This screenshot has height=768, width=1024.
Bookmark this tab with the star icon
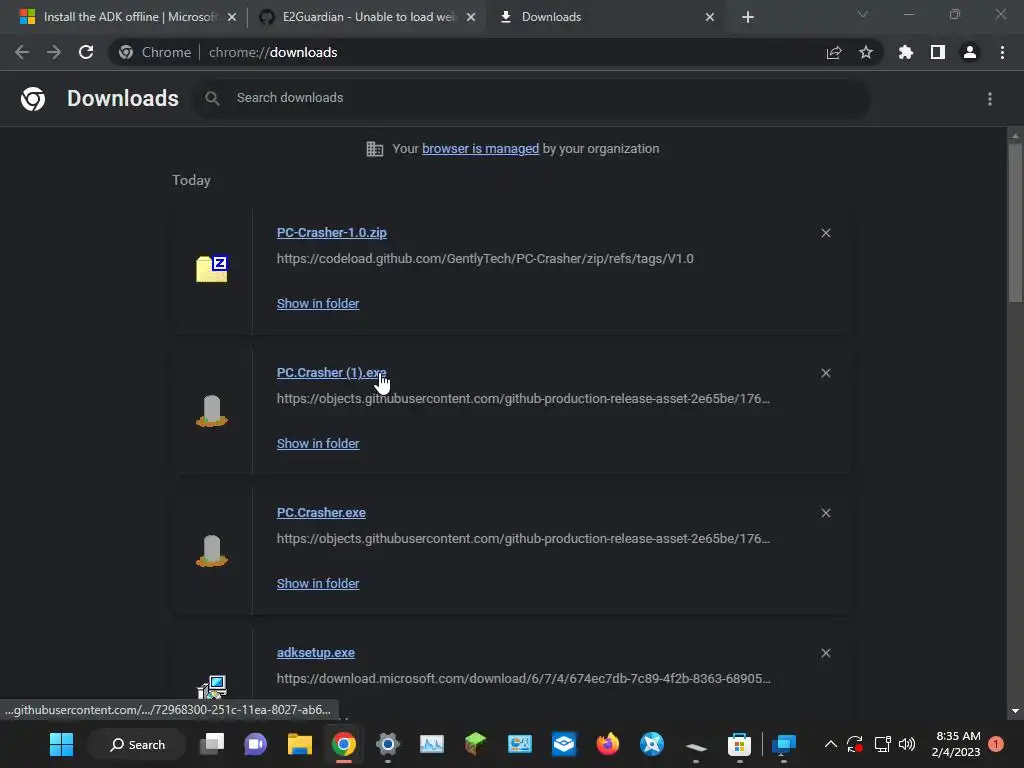coord(866,52)
